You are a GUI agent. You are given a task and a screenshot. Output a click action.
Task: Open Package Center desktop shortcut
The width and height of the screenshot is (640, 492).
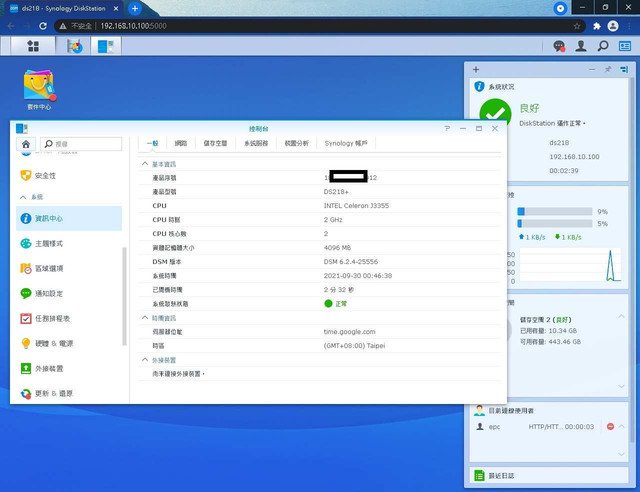tap(39, 90)
